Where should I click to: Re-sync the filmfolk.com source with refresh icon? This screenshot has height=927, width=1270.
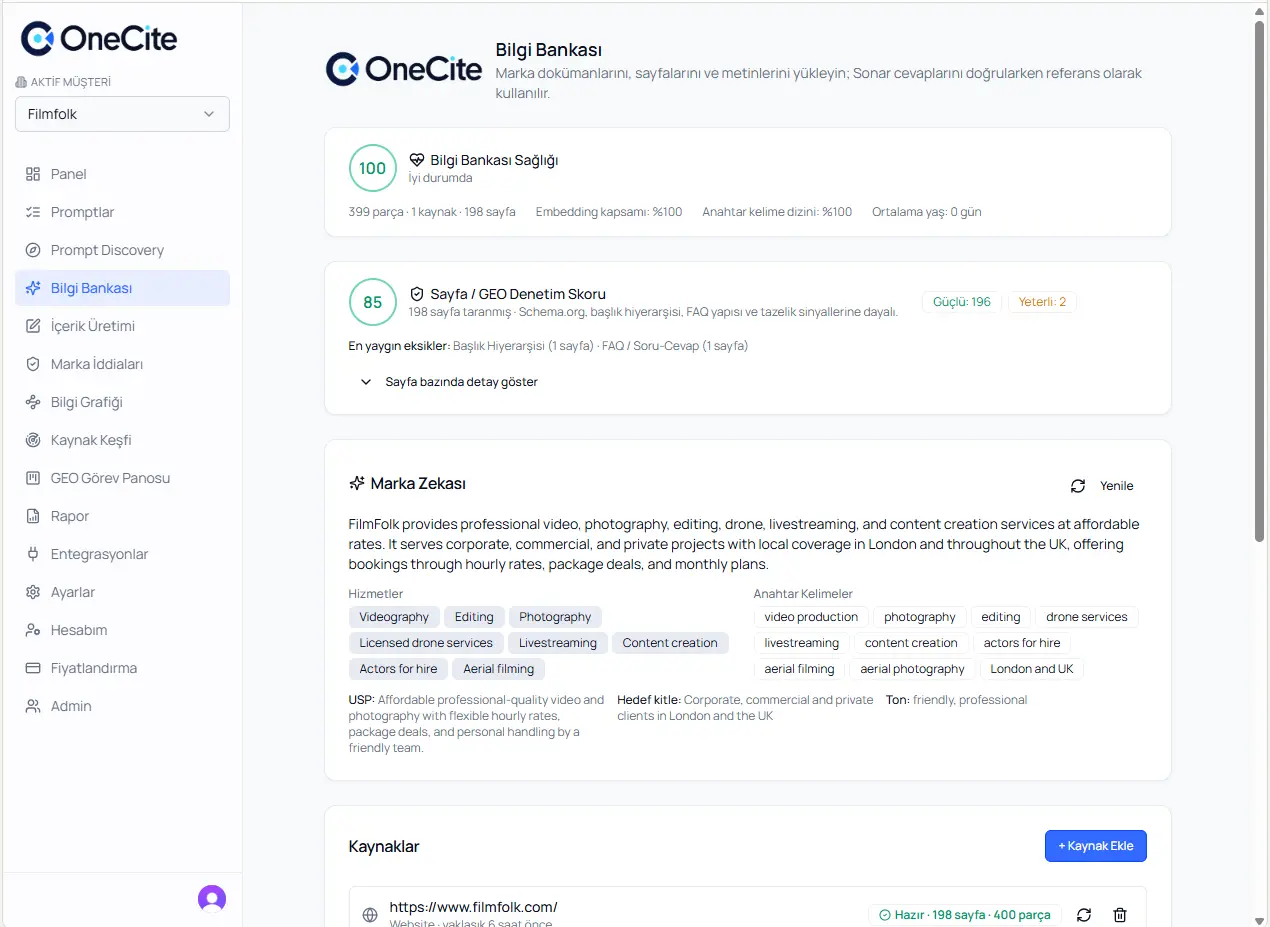click(x=1084, y=915)
